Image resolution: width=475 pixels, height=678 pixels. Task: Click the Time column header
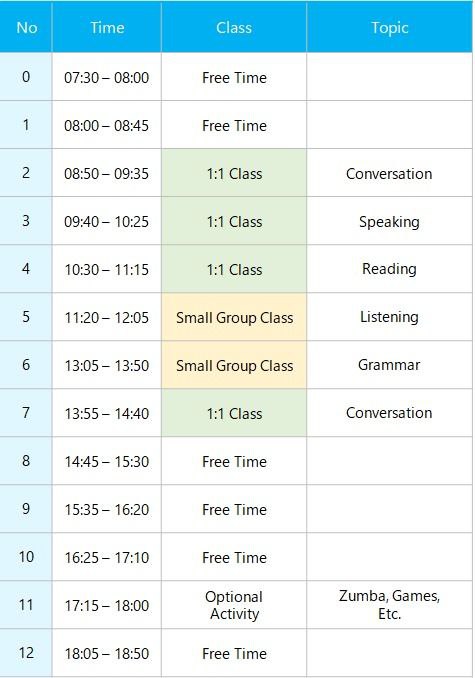(x=107, y=28)
